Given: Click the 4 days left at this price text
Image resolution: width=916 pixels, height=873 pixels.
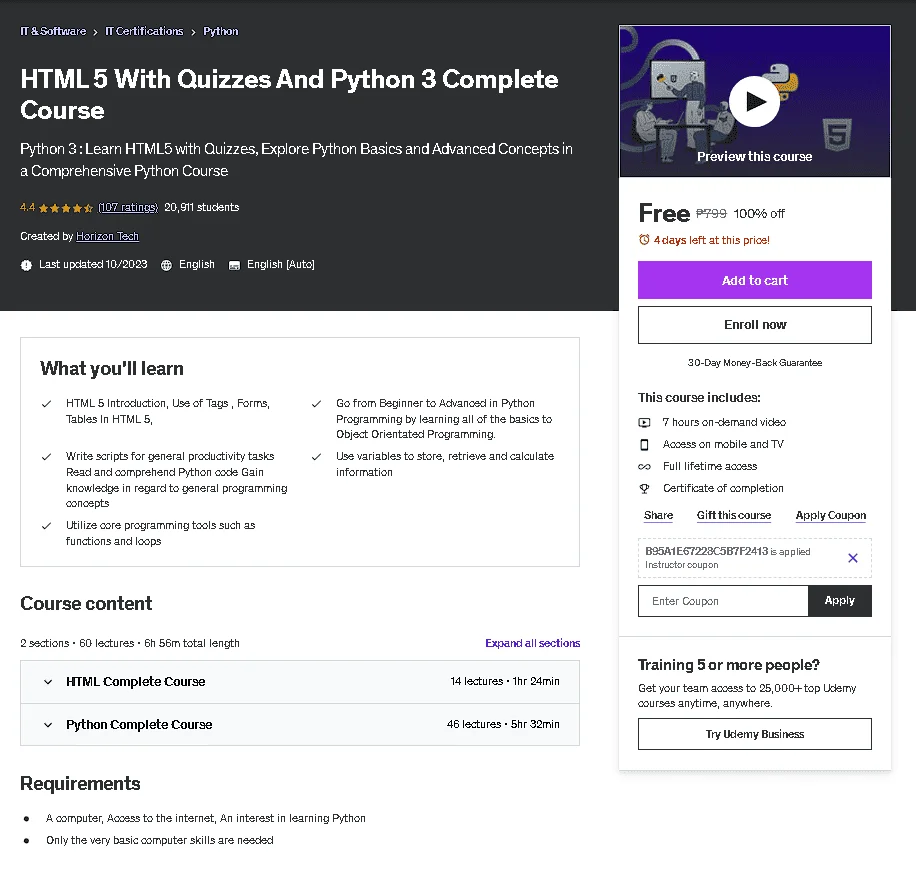Looking at the screenshot, I should tap(712, 240).
